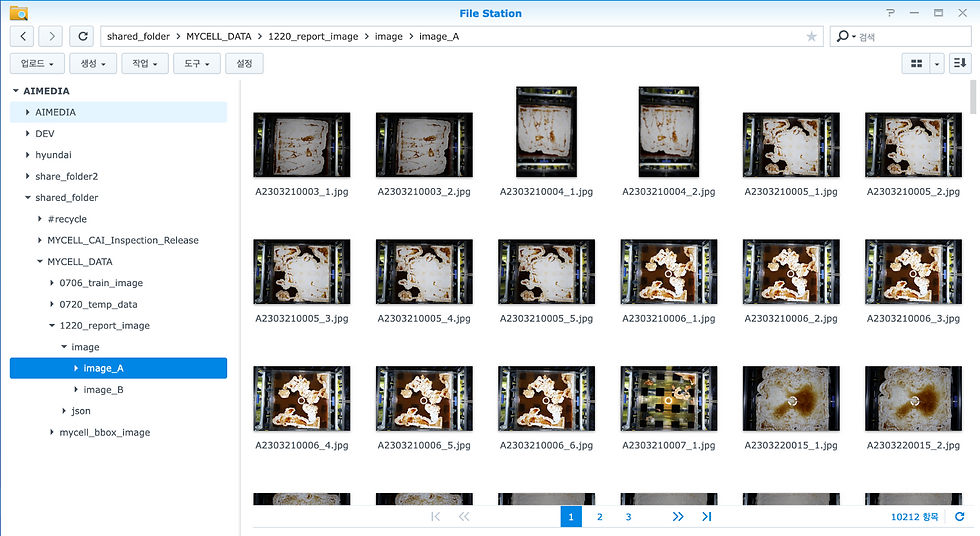Image resolution: width=980 pixels, height=536 pixels.
Task: Click shared_folder in the breadcrumb path
Action: pos(138,36)
